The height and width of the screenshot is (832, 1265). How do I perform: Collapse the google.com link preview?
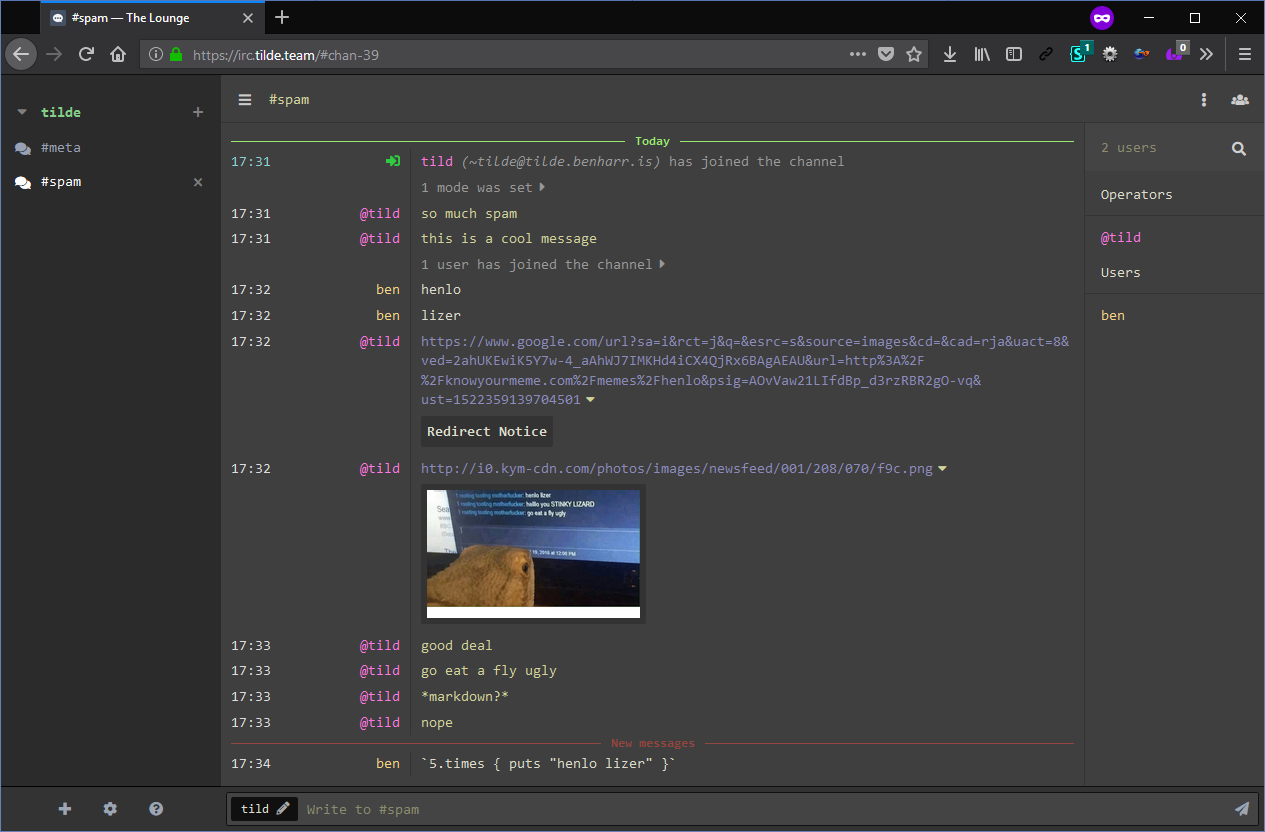pos(590,400)
